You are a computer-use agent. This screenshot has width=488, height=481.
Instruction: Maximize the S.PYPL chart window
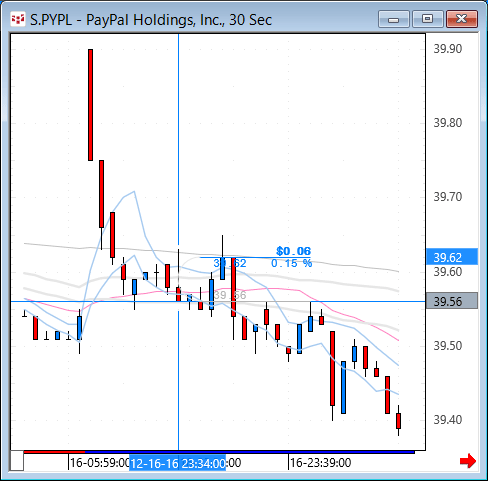click(428, 19)
